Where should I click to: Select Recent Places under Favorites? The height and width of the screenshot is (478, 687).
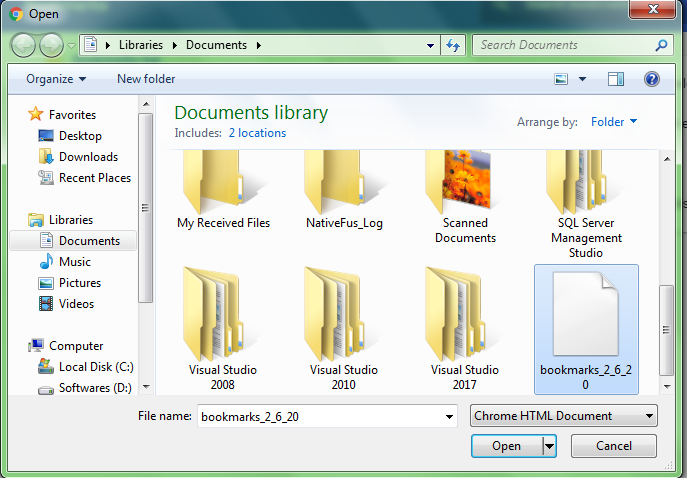click(x=85, y=178)
